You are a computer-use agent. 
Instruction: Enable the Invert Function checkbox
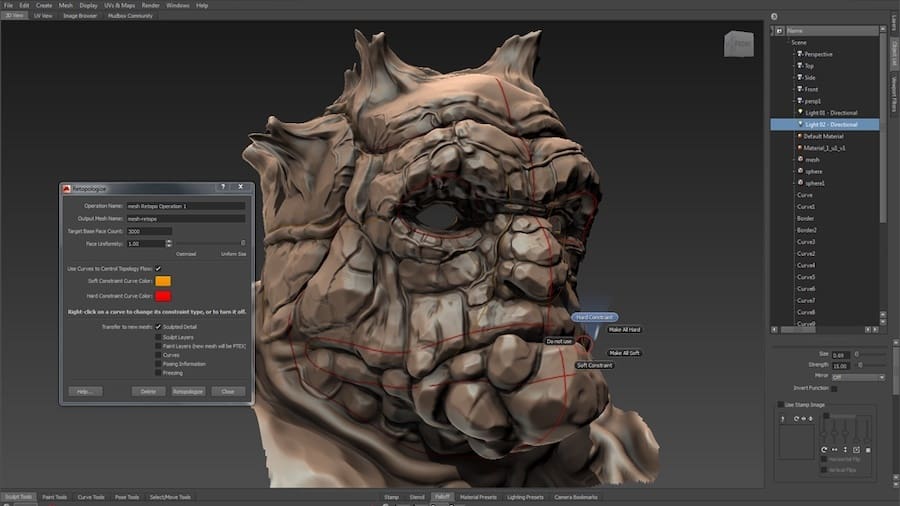(x=834, y=388)
